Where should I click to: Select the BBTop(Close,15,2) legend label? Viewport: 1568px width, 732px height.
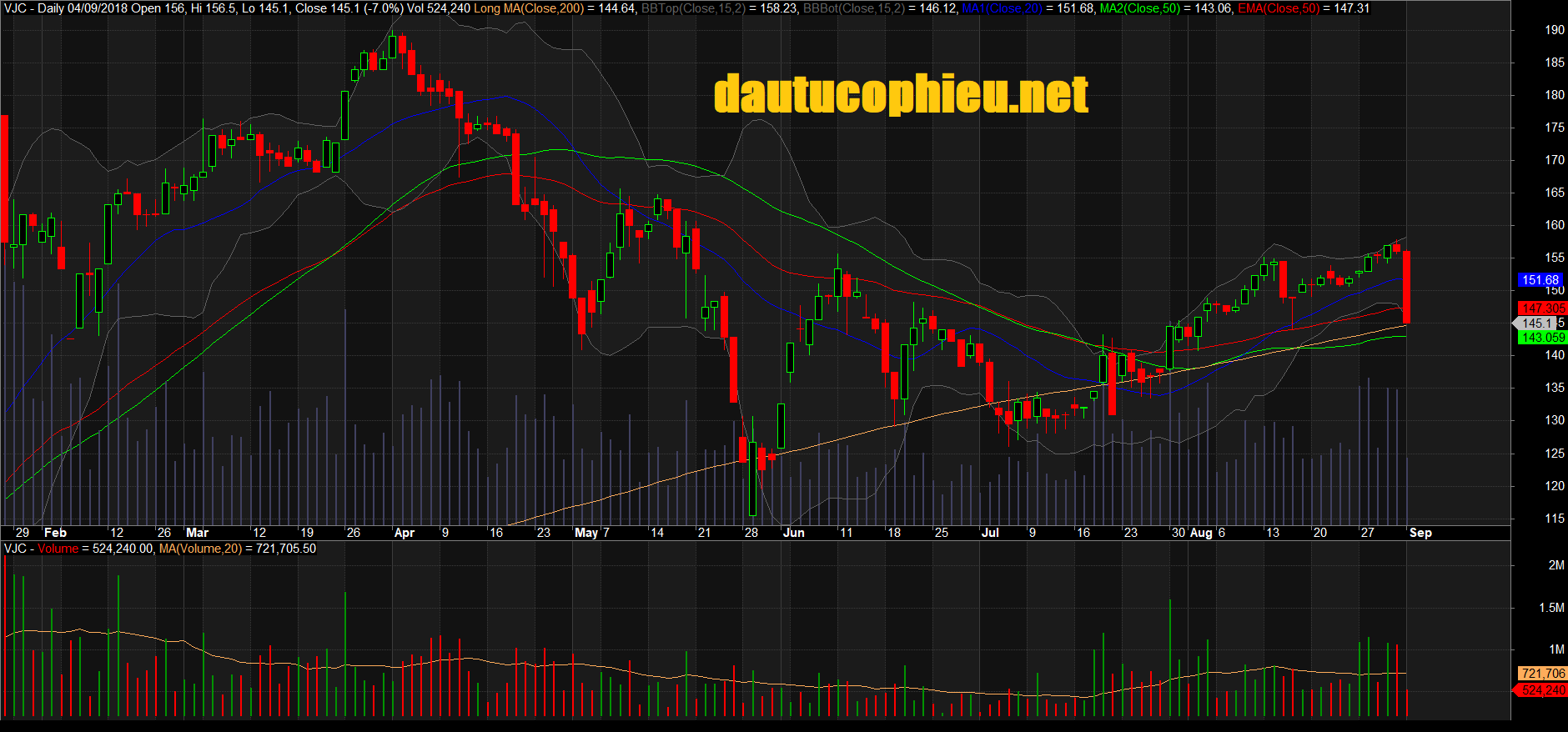[x=693, y=8]
